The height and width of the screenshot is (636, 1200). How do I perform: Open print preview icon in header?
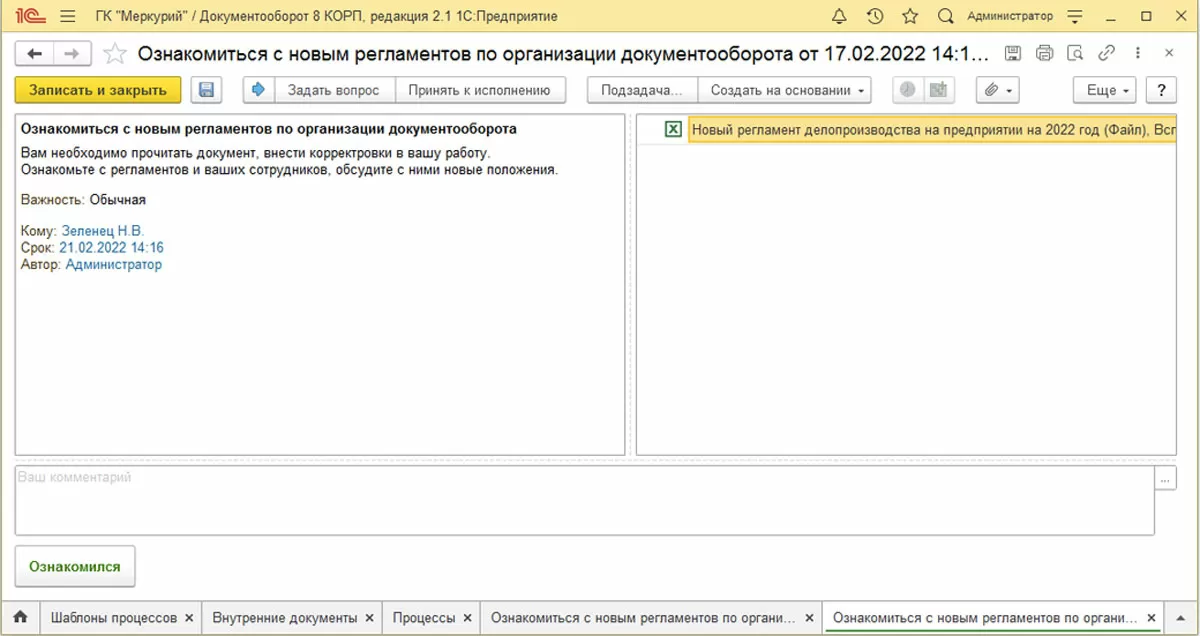coord(1075,53)
